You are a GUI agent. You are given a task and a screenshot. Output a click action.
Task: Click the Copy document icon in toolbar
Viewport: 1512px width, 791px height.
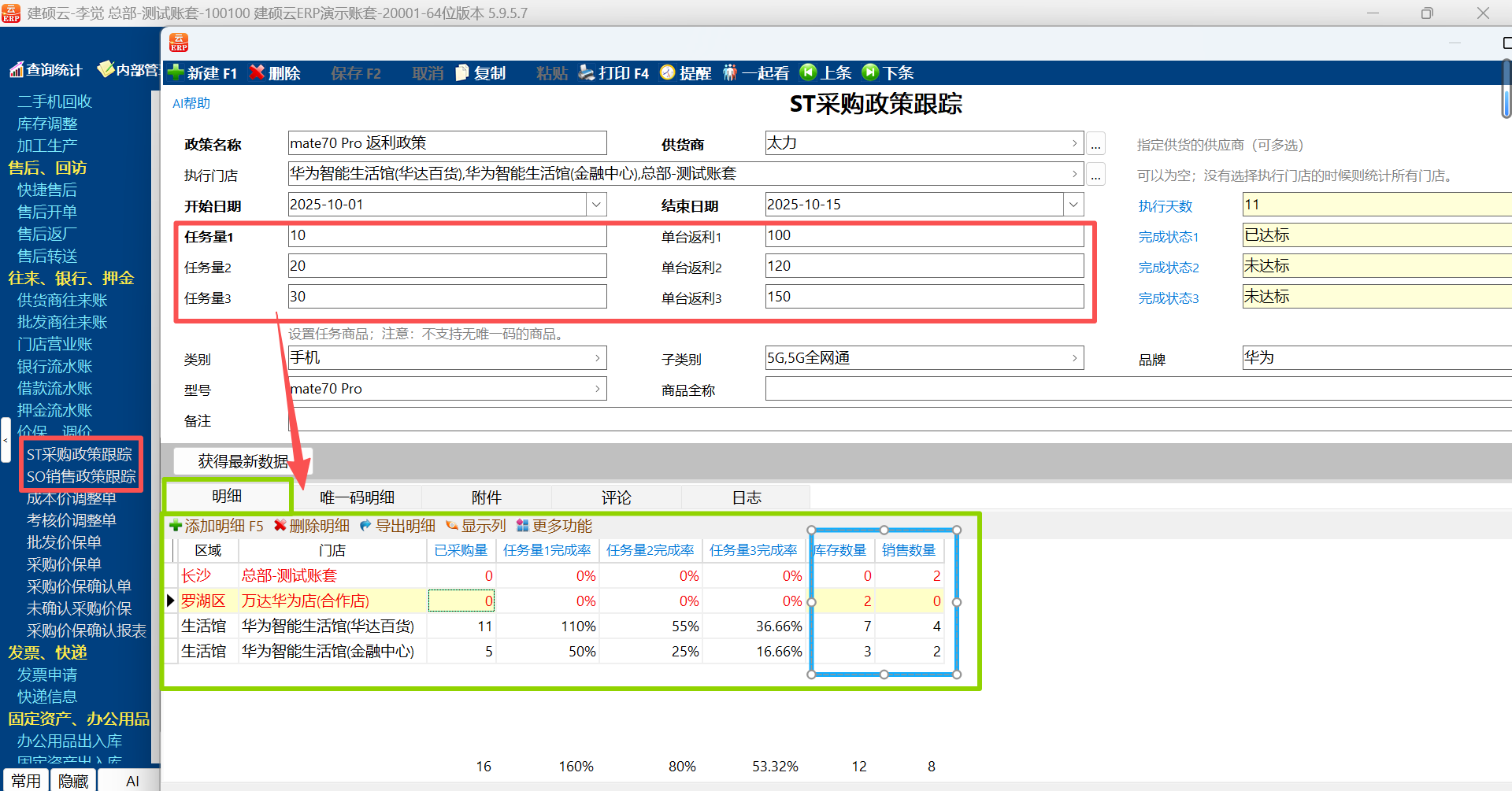tap(462, 72)
